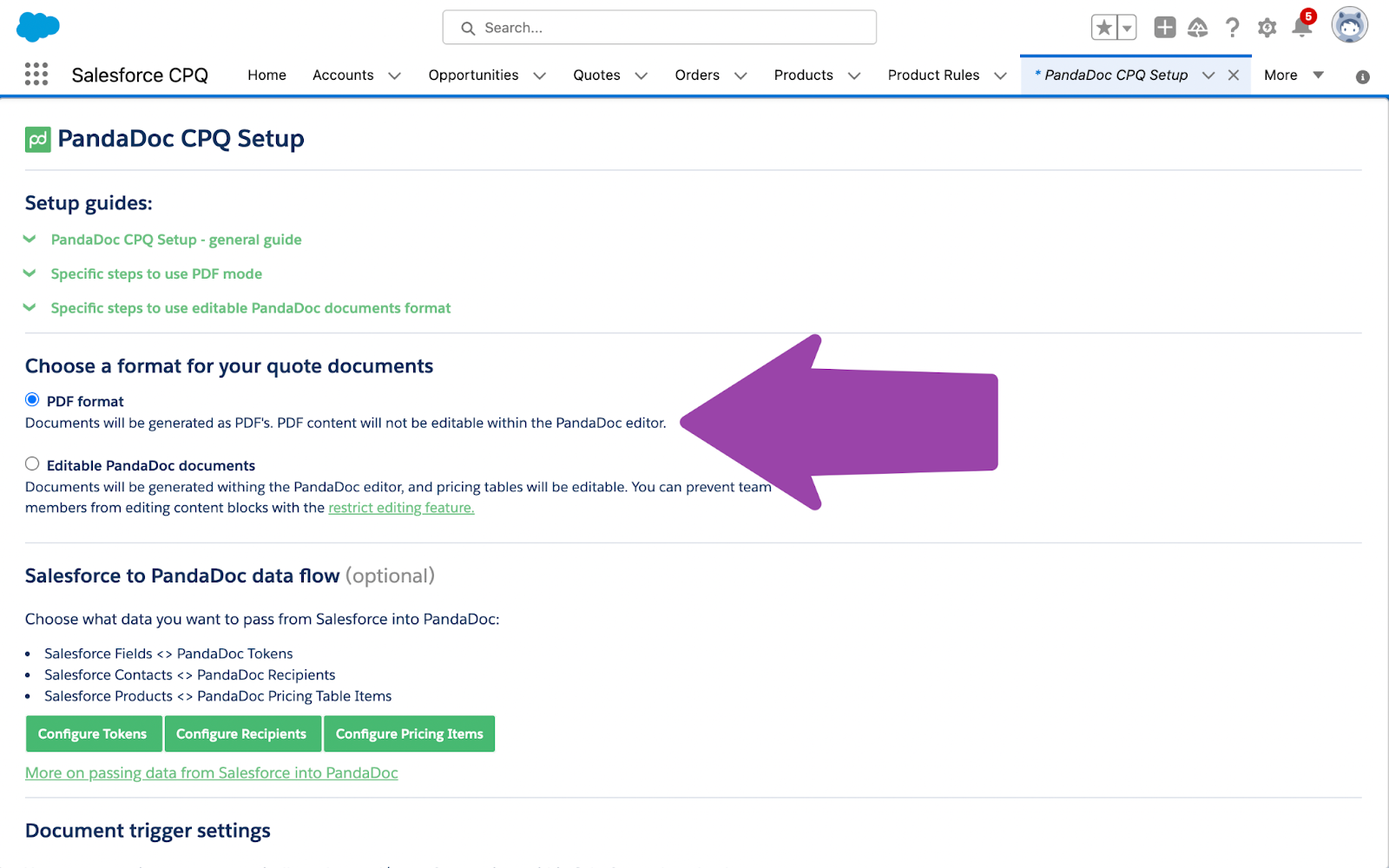The width and height of the screenshot is (1389, 868).
Task: Click the Salesforce CPQ app name
Action: (x=140, y=76)
